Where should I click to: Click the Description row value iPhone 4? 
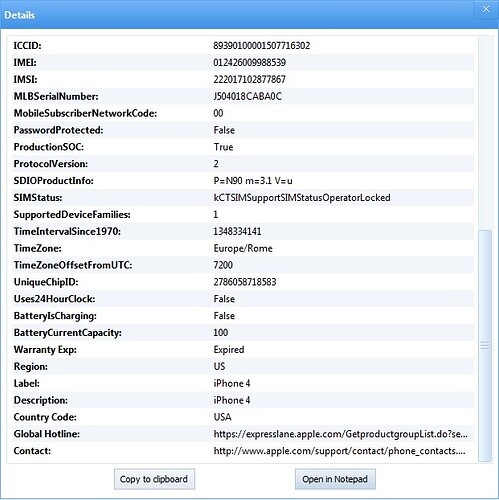[x=232, y=400]
